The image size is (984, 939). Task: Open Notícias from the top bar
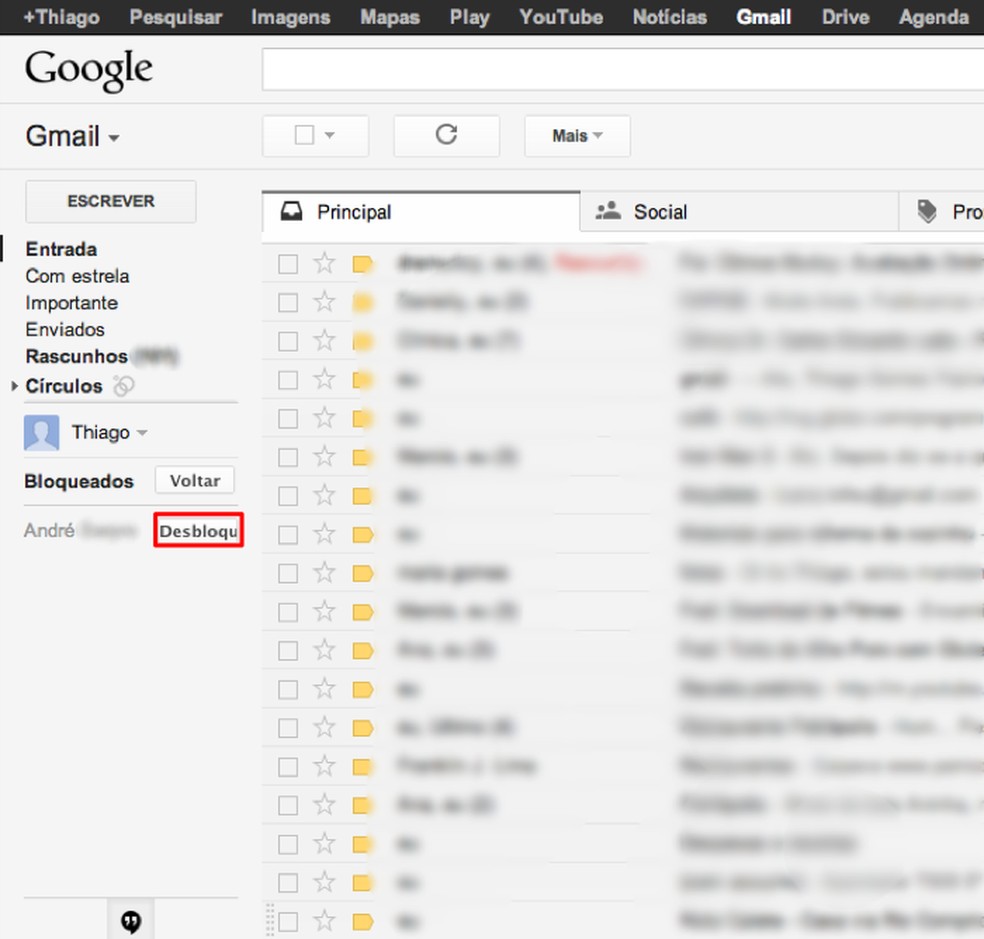tap(670, 17)
